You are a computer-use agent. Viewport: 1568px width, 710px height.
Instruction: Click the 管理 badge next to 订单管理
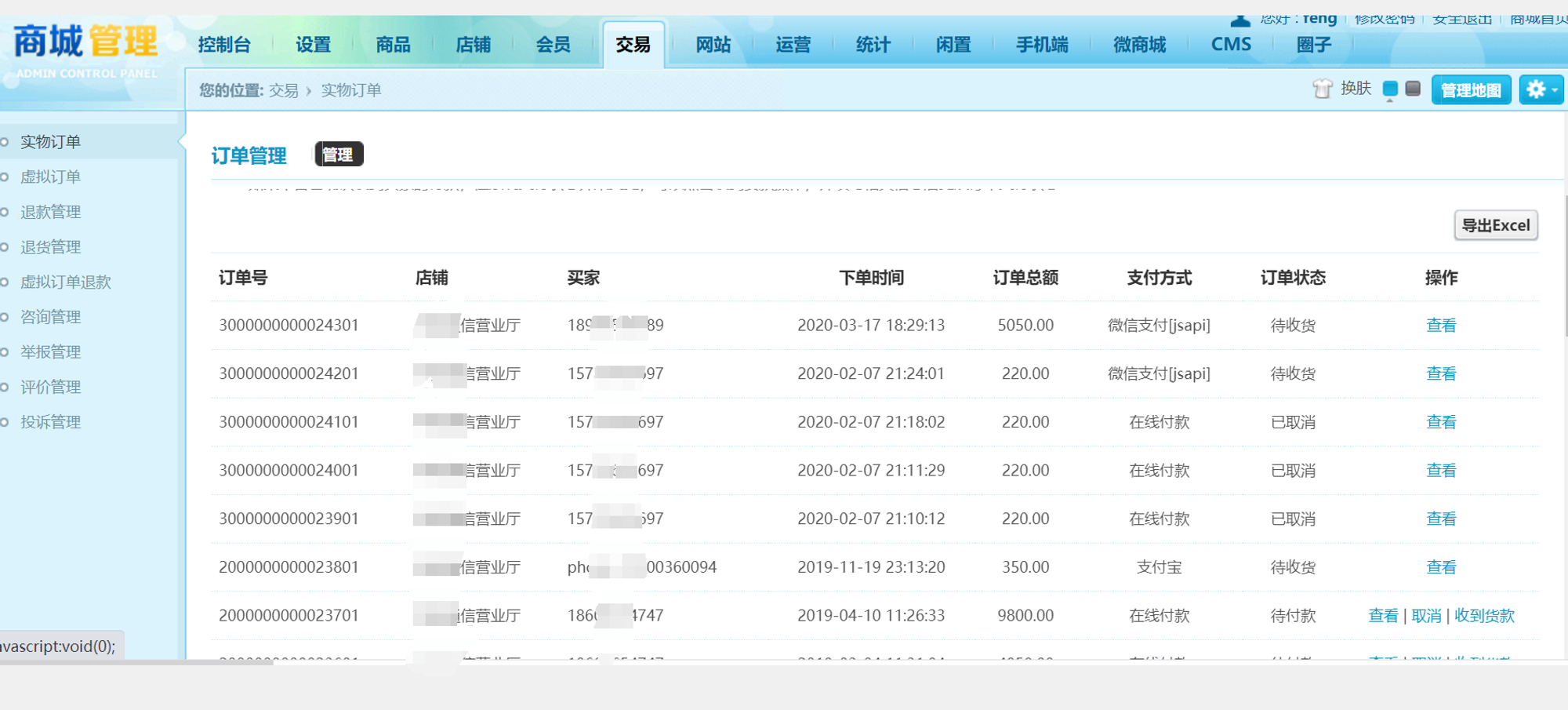tap(339, 155)
